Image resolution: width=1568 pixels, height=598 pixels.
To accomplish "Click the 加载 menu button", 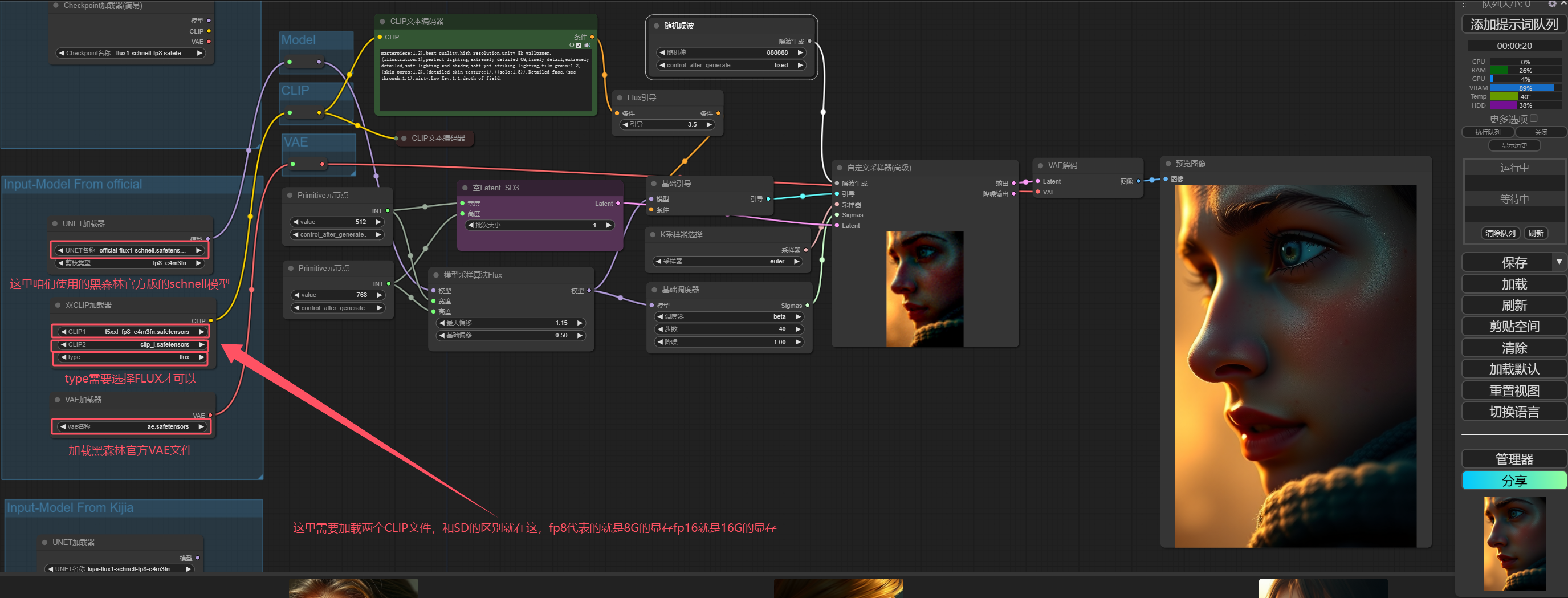I will (x=1514, y=284).
